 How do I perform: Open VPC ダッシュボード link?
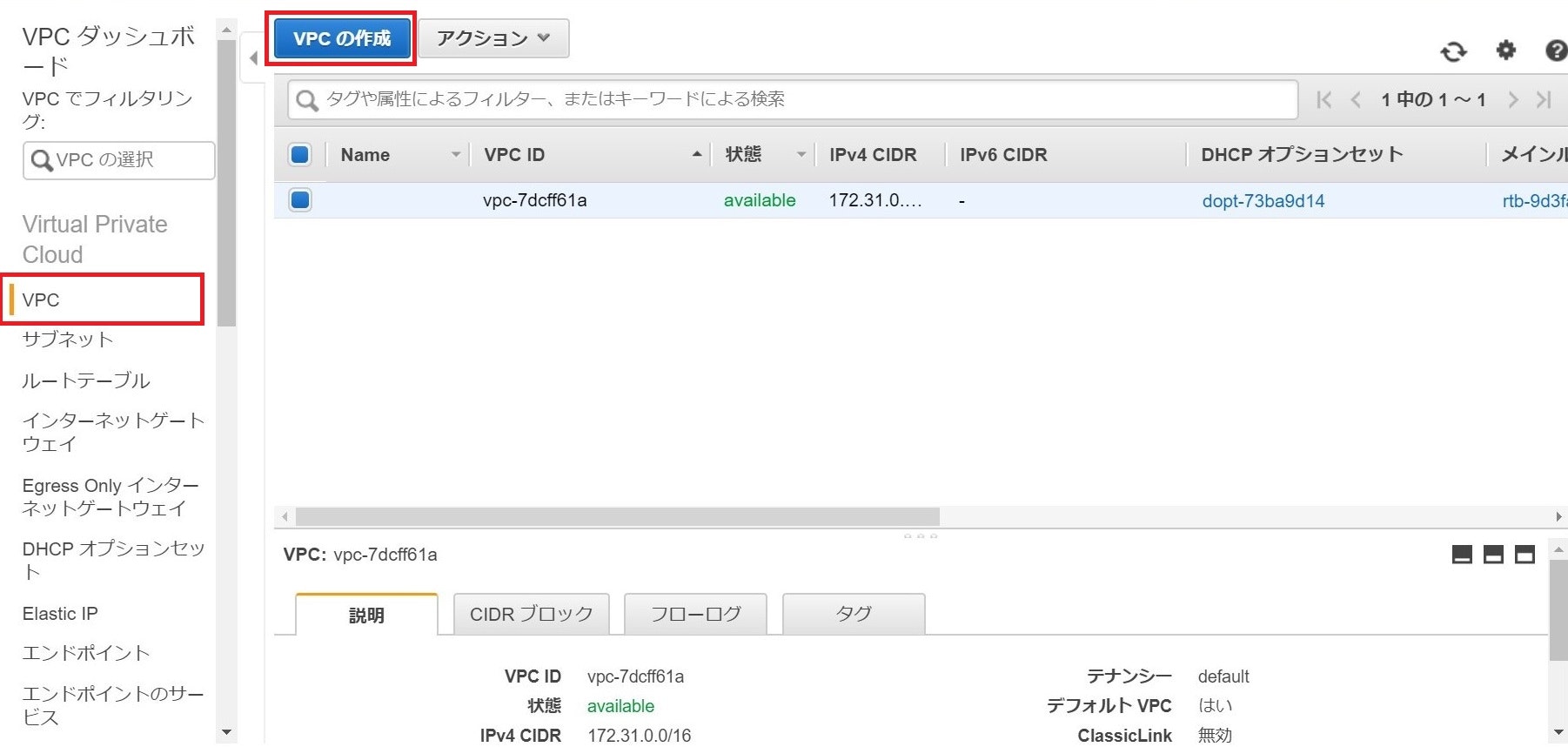[109, 50]
